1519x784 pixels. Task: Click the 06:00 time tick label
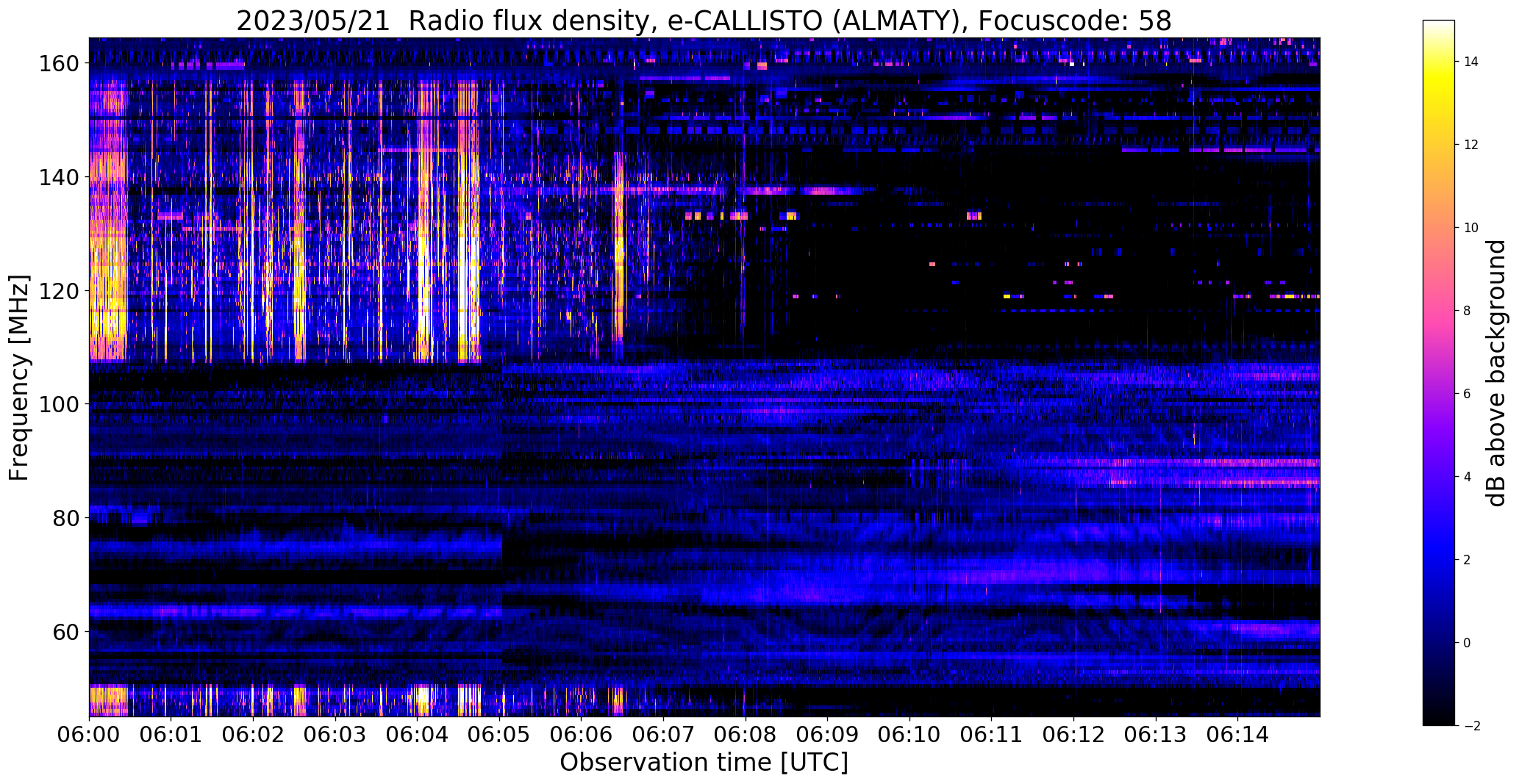89,735
